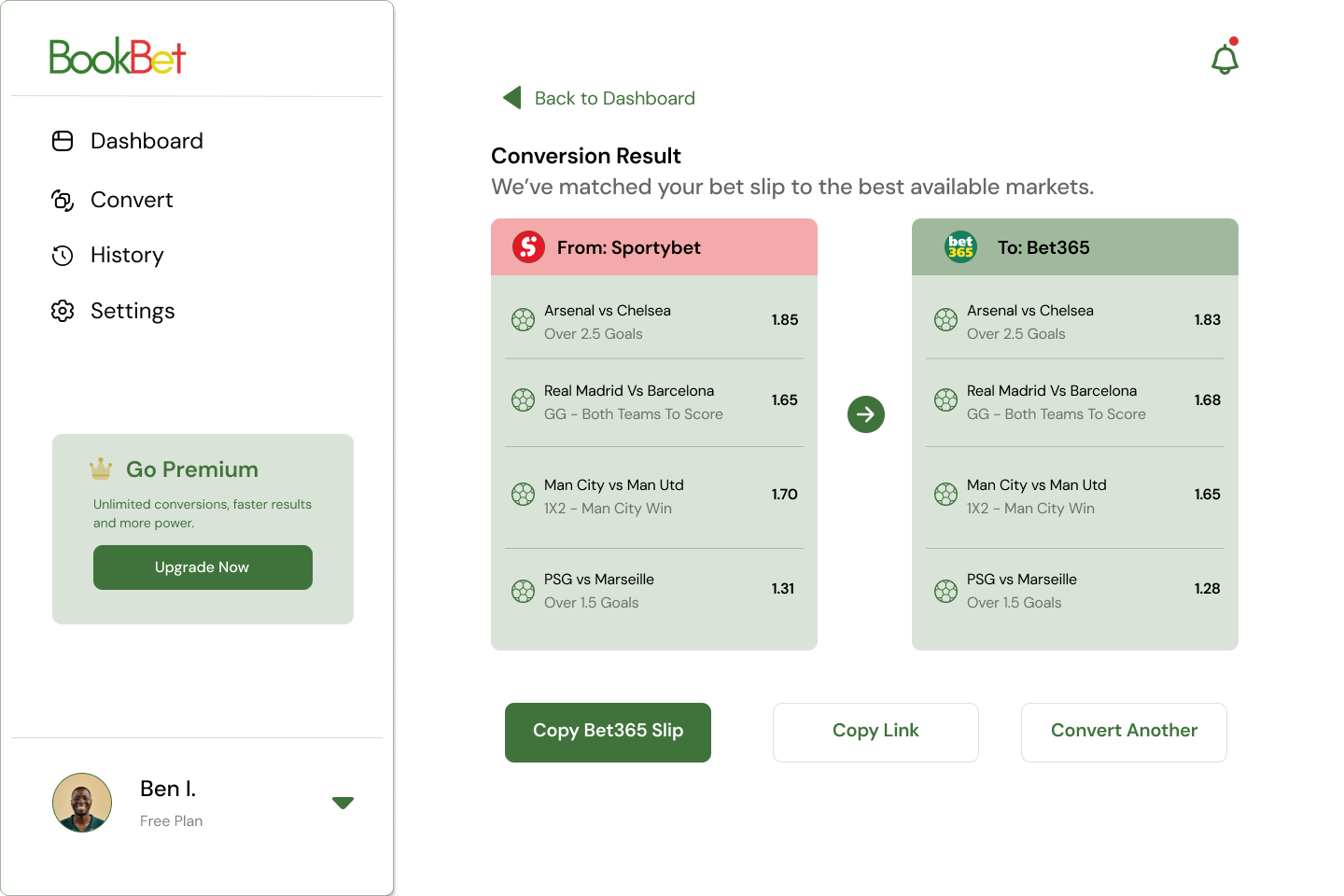1344x896 pixels.
Task: Click the Ben I. user name
Action: (x=168, y=789)
